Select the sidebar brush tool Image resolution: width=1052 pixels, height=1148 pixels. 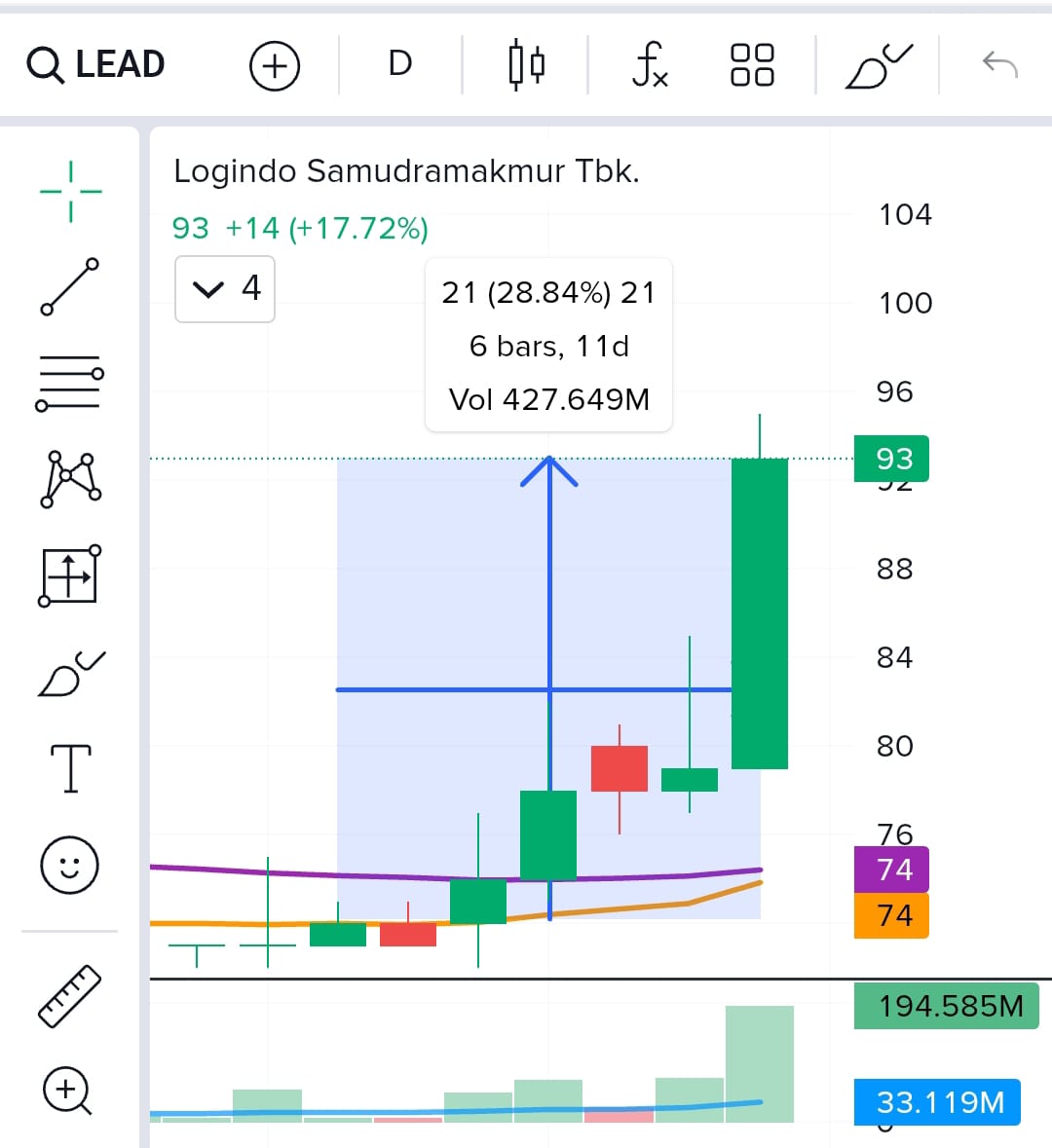point(71,674)
